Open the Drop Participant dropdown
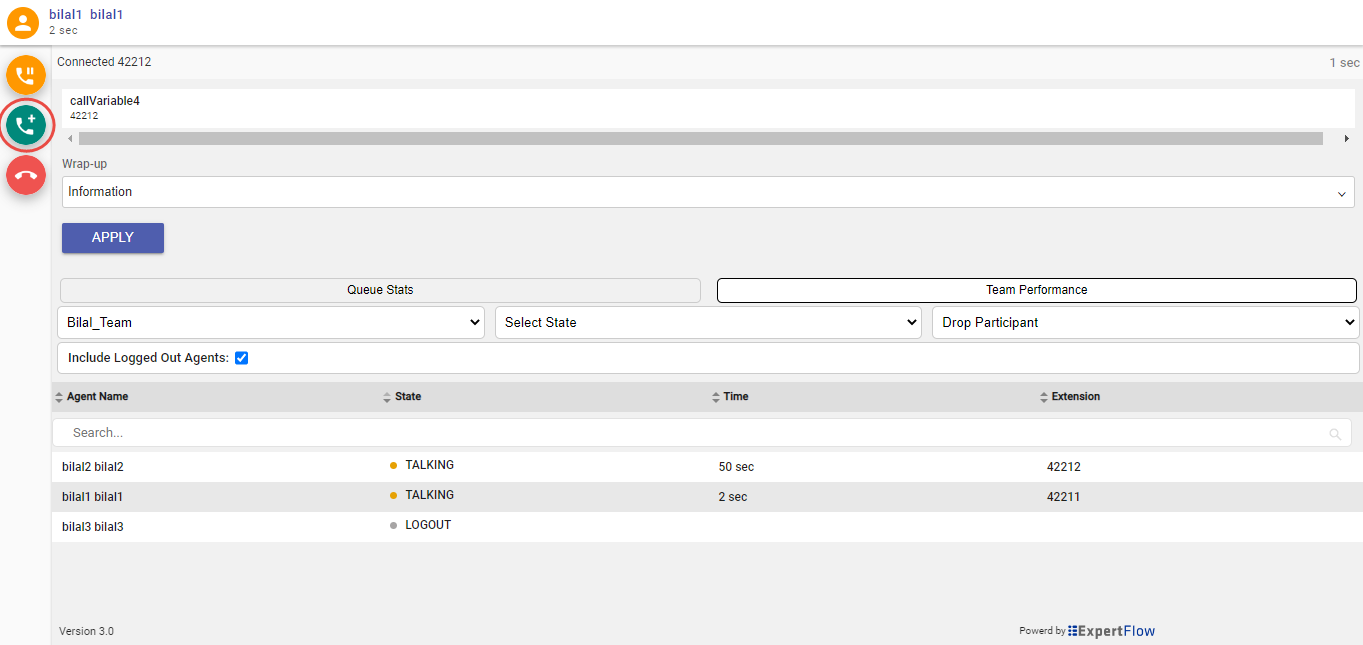Screen dimensions: 1363x645 (x=1145, y=323)
